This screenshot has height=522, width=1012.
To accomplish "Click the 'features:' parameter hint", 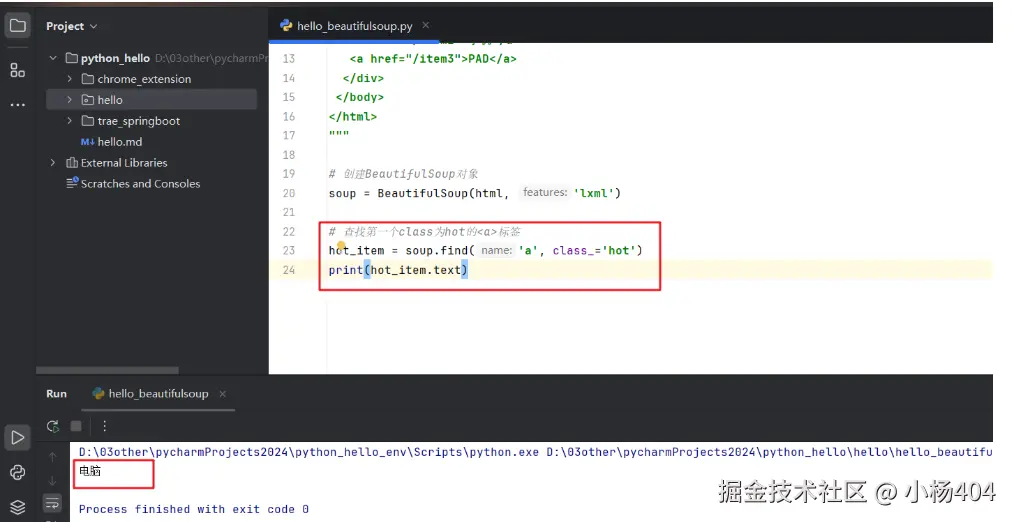I will tap(545, 192).
